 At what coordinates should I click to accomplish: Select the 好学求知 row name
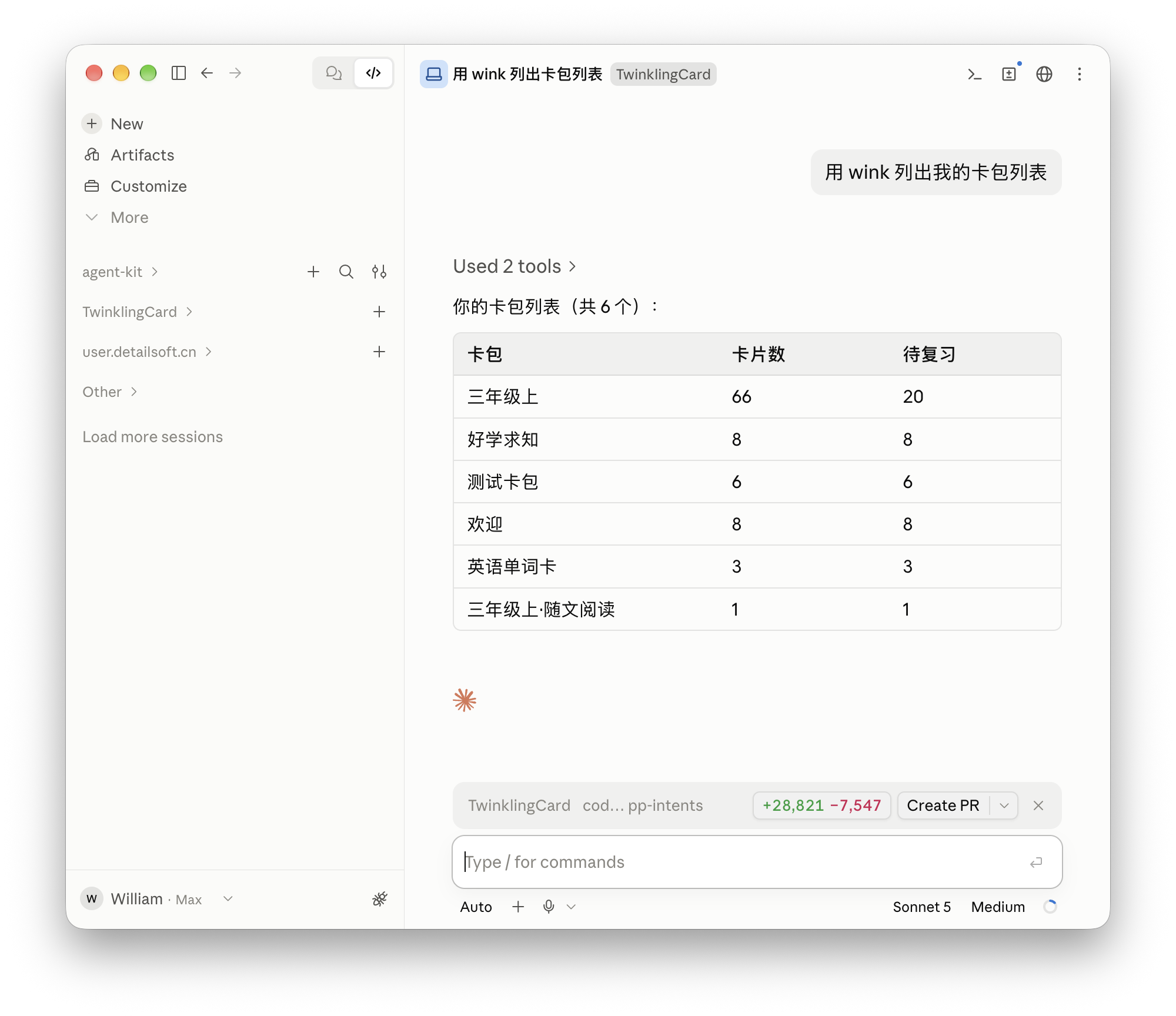(x=503, y=439)
